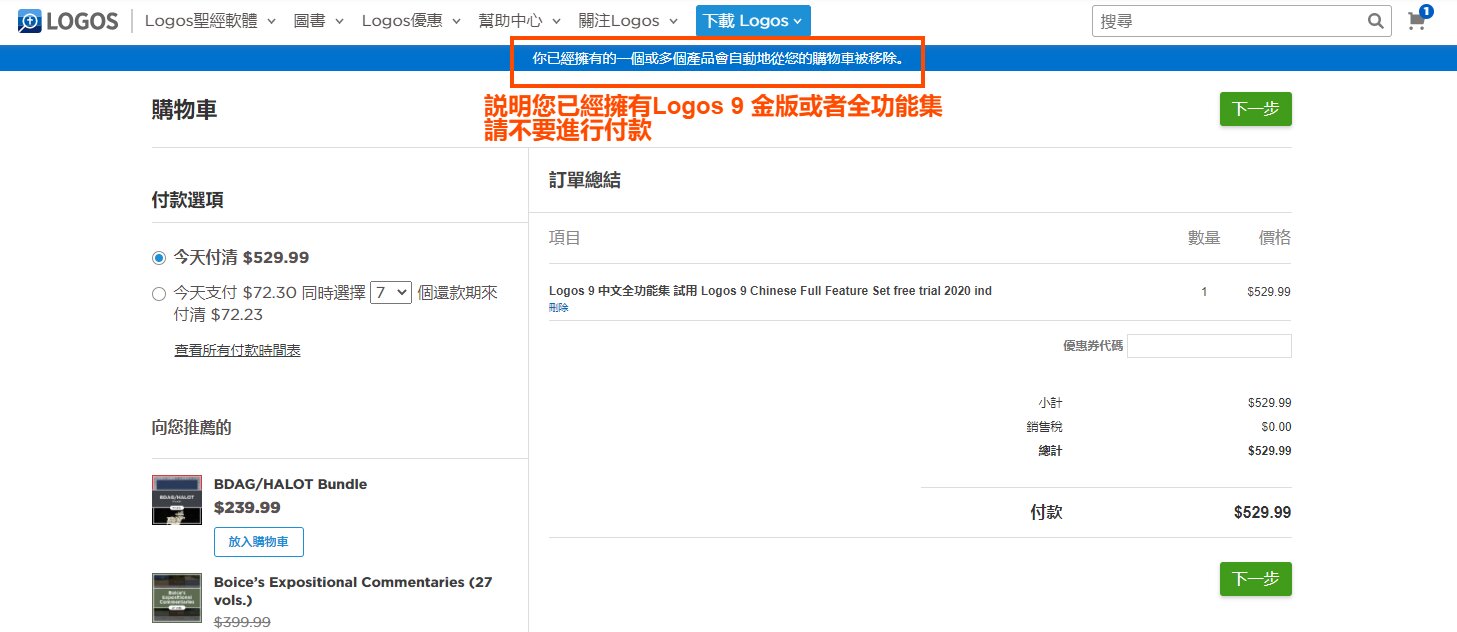Click the Boice's Expositional Commentaries thumbnail

coord(177,598)
